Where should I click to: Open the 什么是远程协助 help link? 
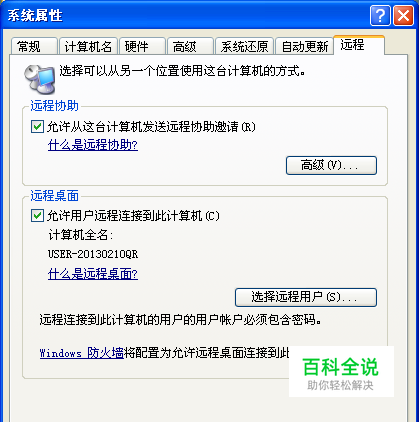pyautogui.click(x=93, y=145)
